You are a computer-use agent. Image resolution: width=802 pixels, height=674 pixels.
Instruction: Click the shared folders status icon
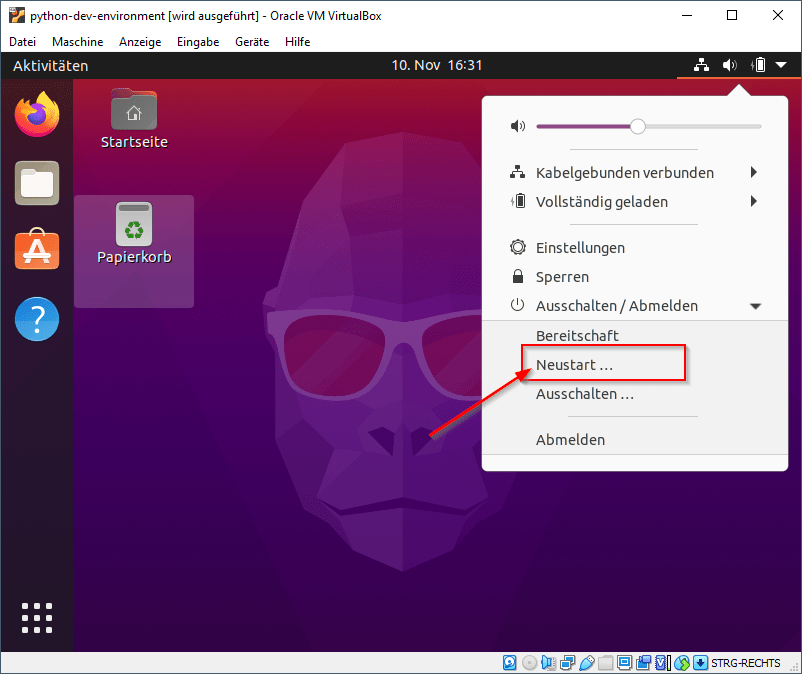pos(605,662)
